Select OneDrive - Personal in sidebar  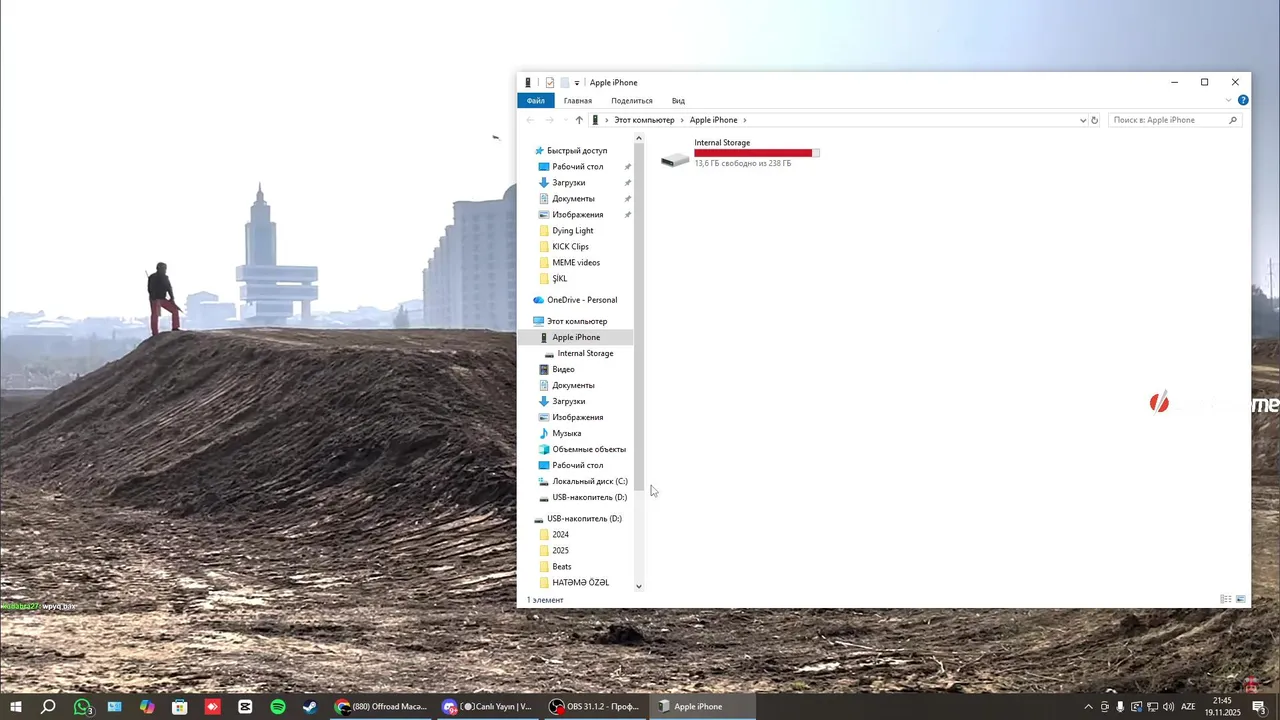pos(582,300)
